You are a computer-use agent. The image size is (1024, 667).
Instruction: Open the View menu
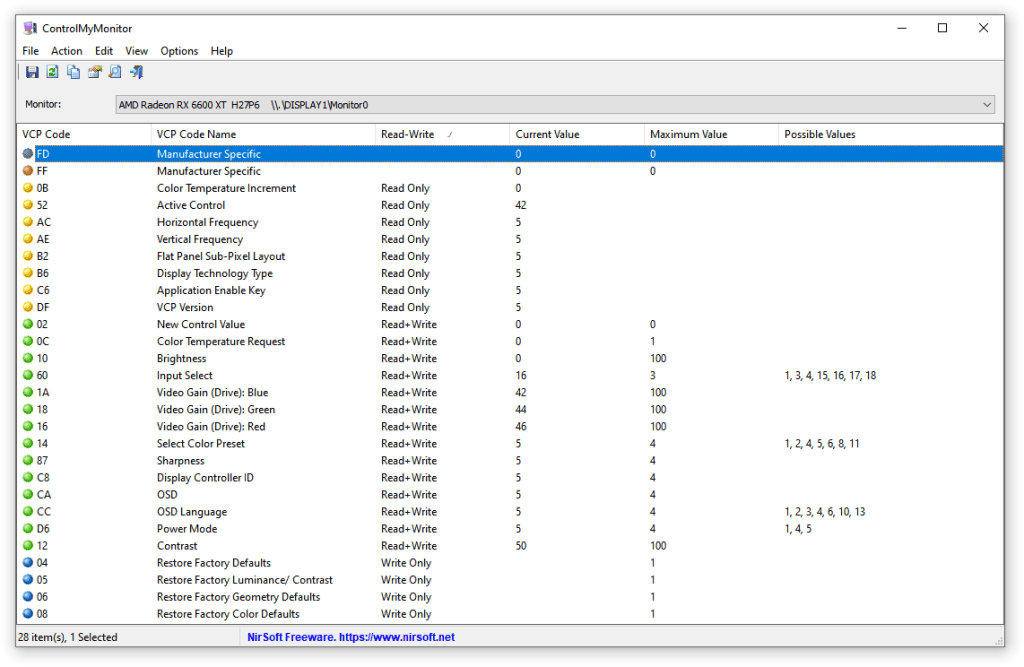pyautogui.click(x=136, y=51)
